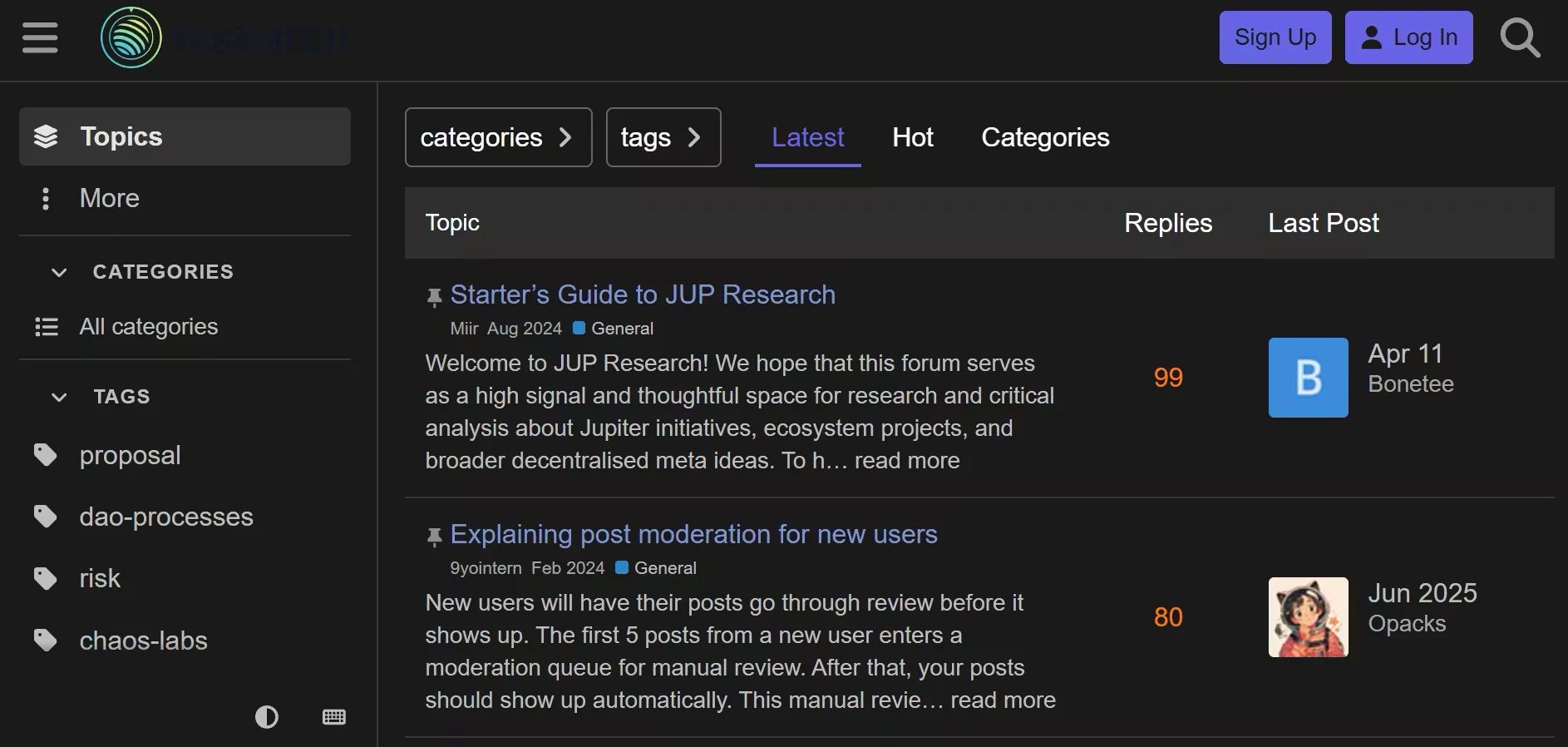Open the tags filter dropdown
The width and height of the screenshot is (1568, 747).
click(663, 137)
